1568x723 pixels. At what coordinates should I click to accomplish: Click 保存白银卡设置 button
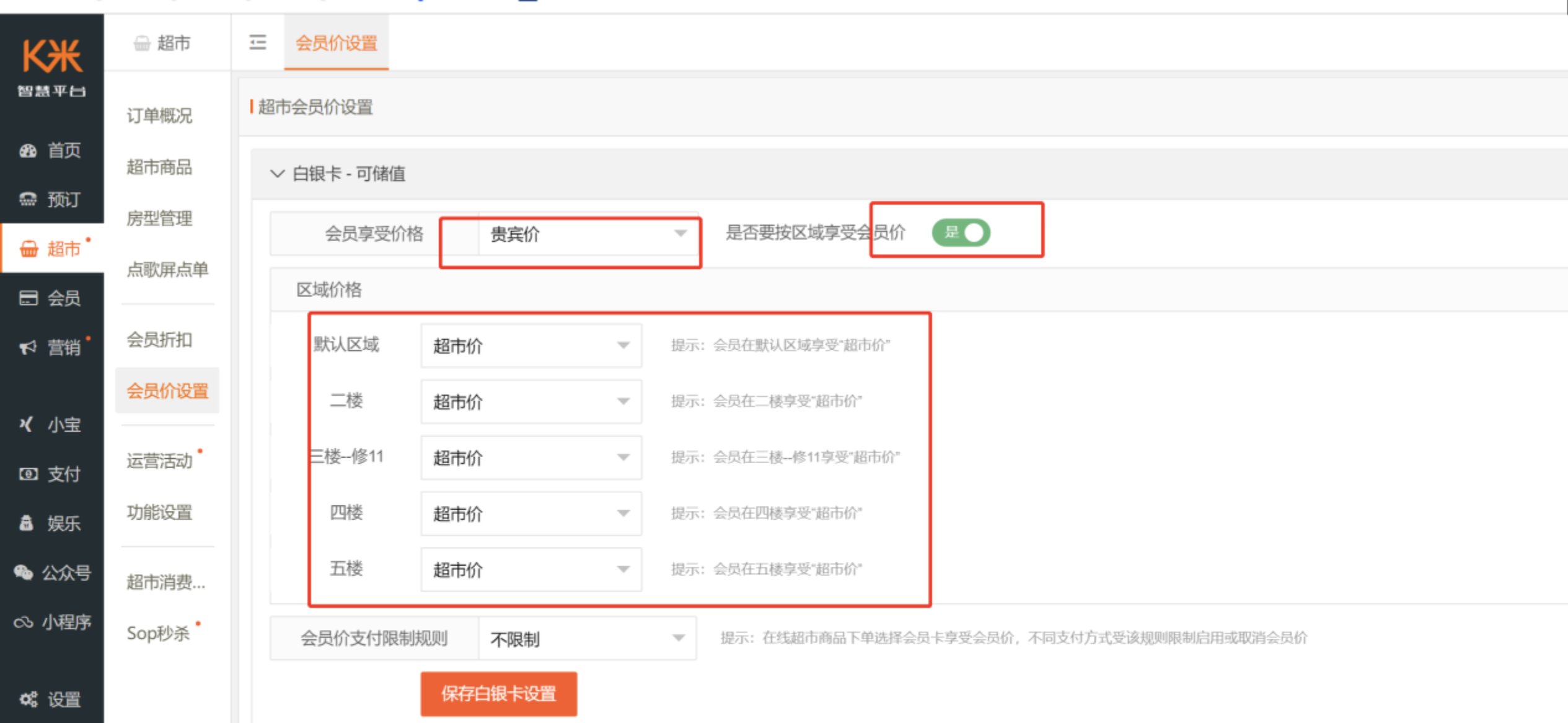point(499,694)
